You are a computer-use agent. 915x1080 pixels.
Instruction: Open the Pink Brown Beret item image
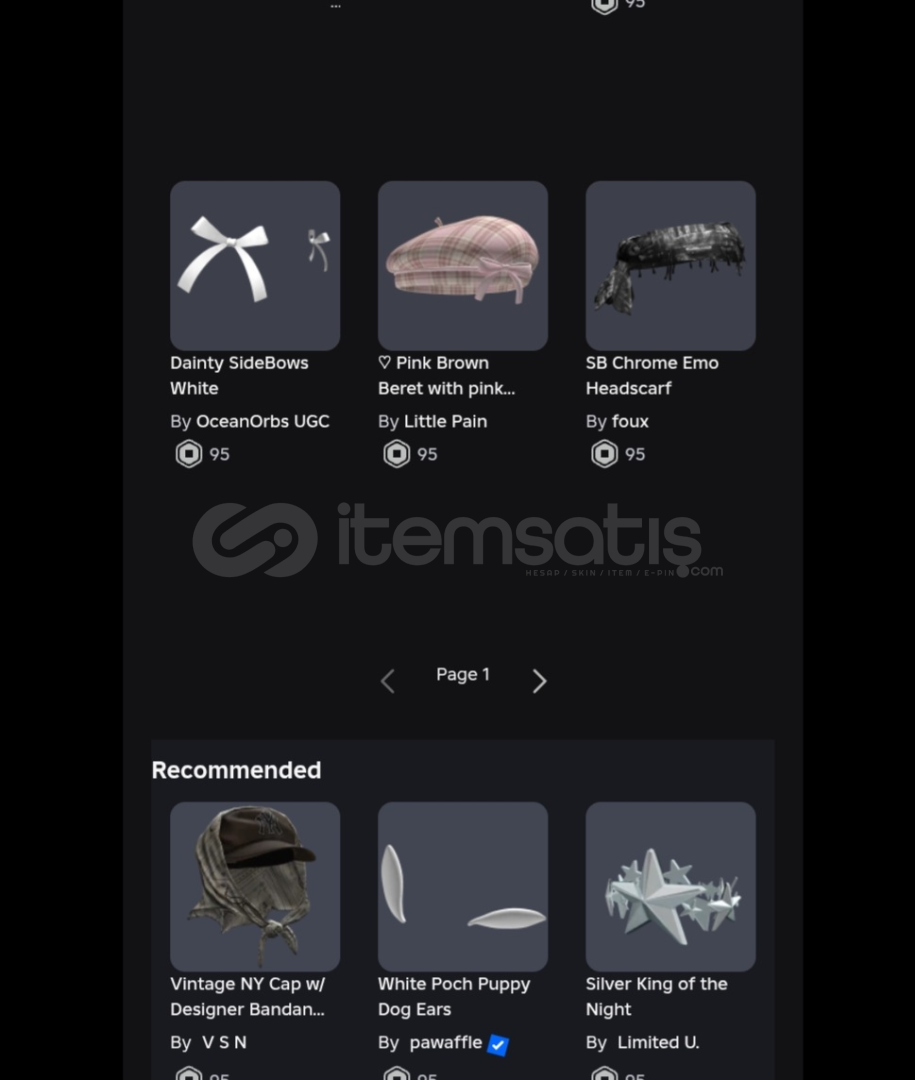coord(463,266)
